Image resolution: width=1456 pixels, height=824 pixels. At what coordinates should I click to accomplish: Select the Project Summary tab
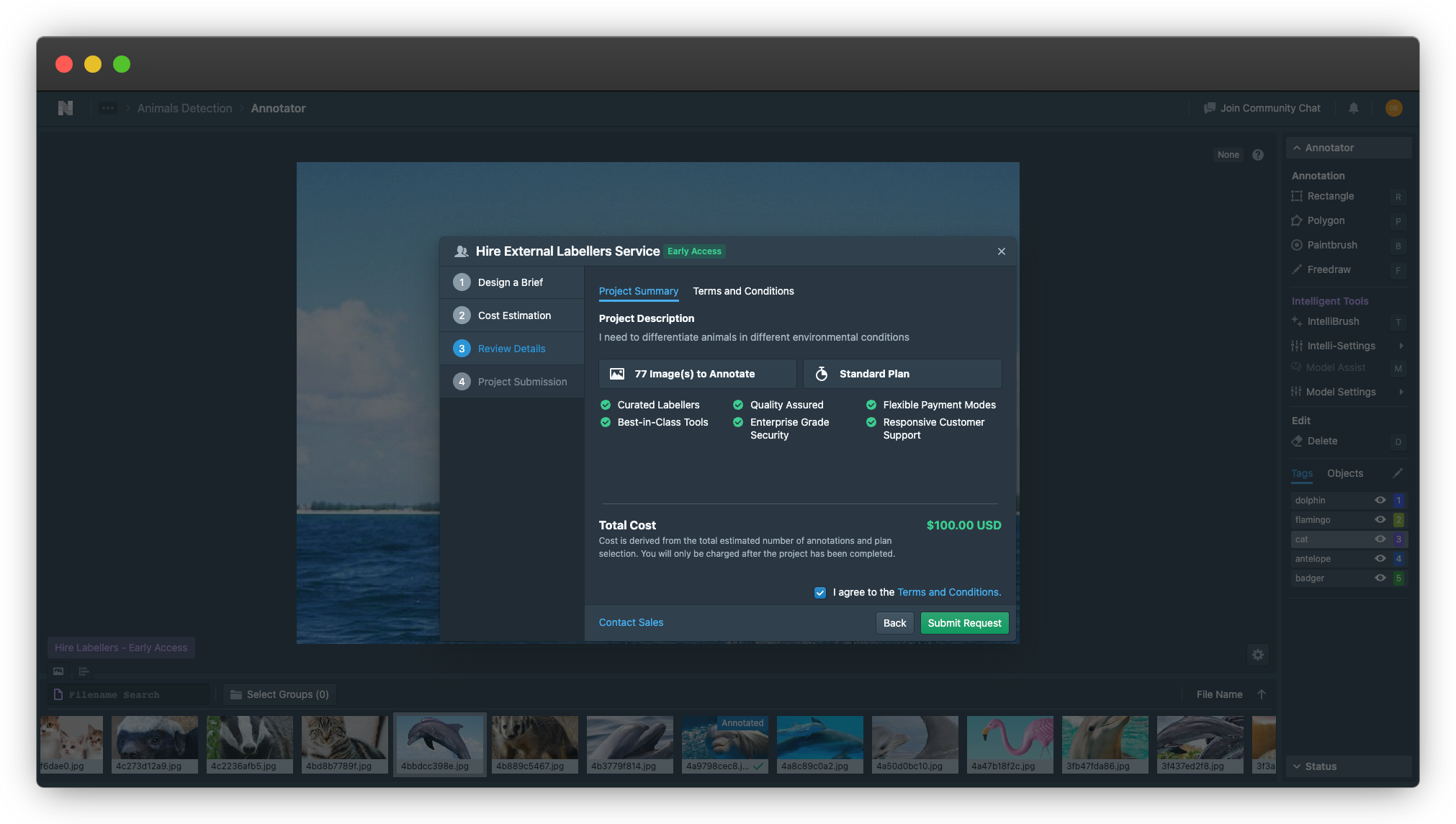(x=638, y=291)
